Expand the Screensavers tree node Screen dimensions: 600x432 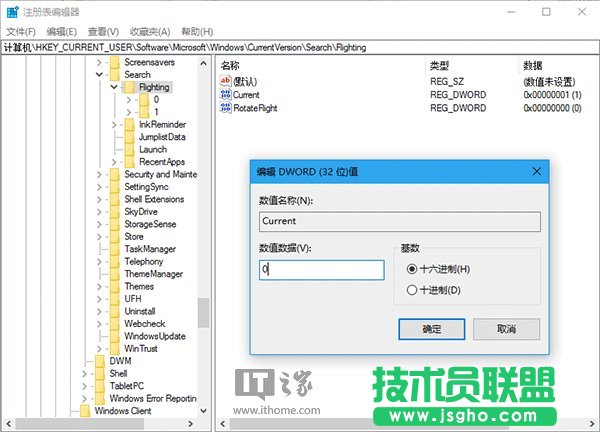point(100,62)
